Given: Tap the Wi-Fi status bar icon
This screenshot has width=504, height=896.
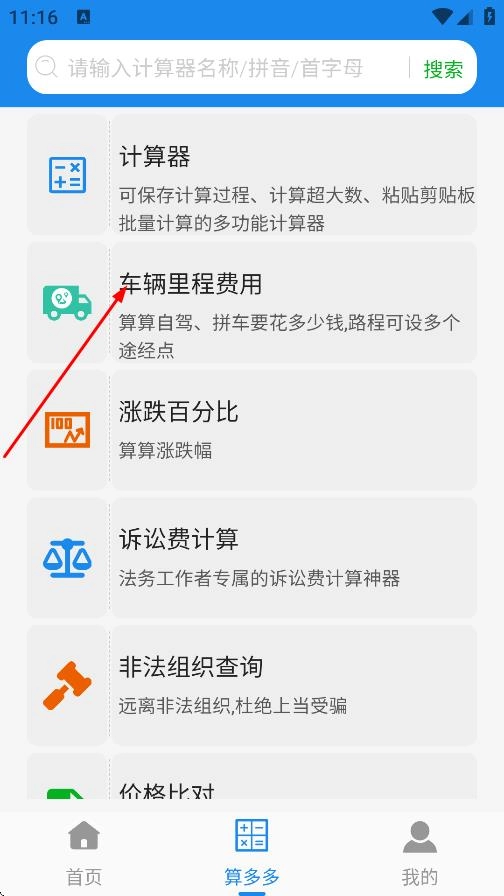Looking at the screenshot, I should pos(443,16).
